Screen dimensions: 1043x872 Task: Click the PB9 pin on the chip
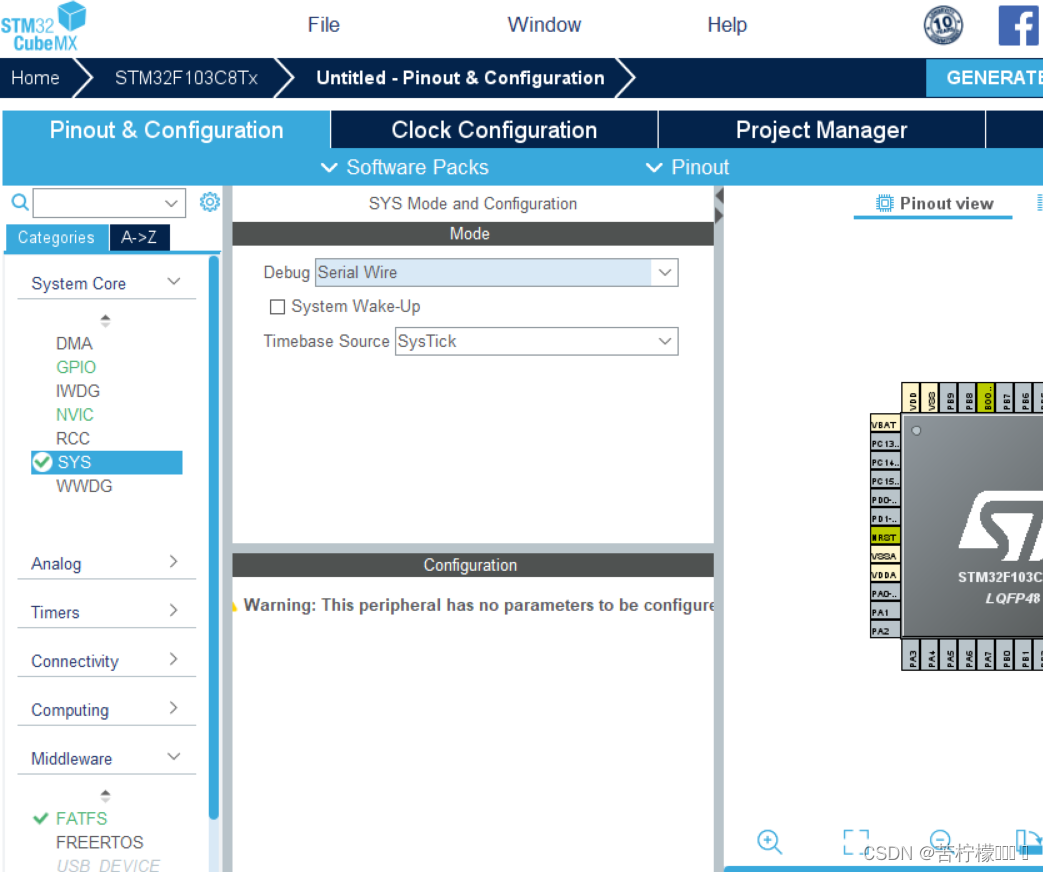pyautogui.click(x=950, y=398)
